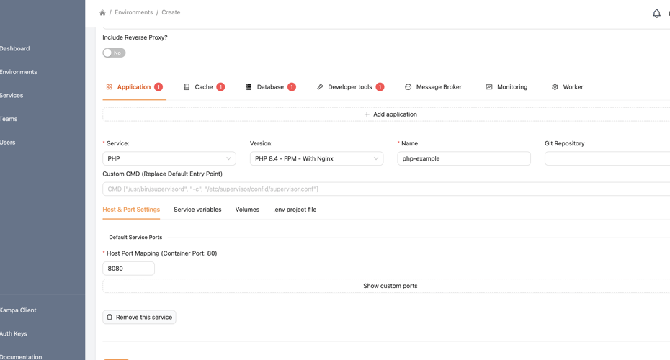Switch to the Cache tab
Screen dimensions: 670x360
click(204, 87)
